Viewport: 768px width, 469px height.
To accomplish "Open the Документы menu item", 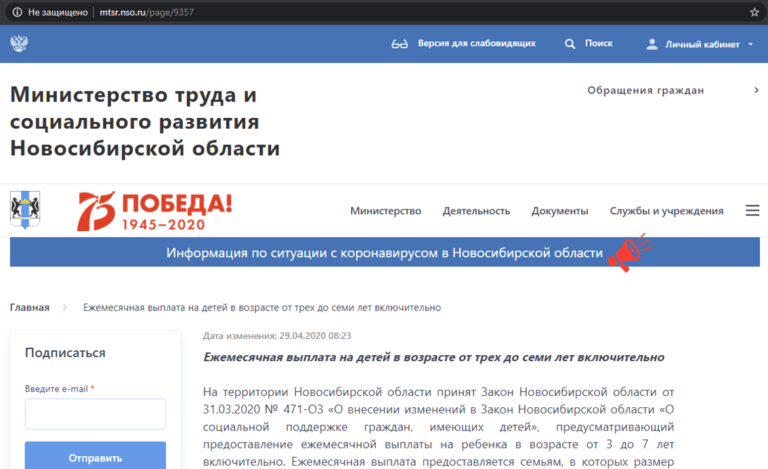I will click(x=560, y=211).
